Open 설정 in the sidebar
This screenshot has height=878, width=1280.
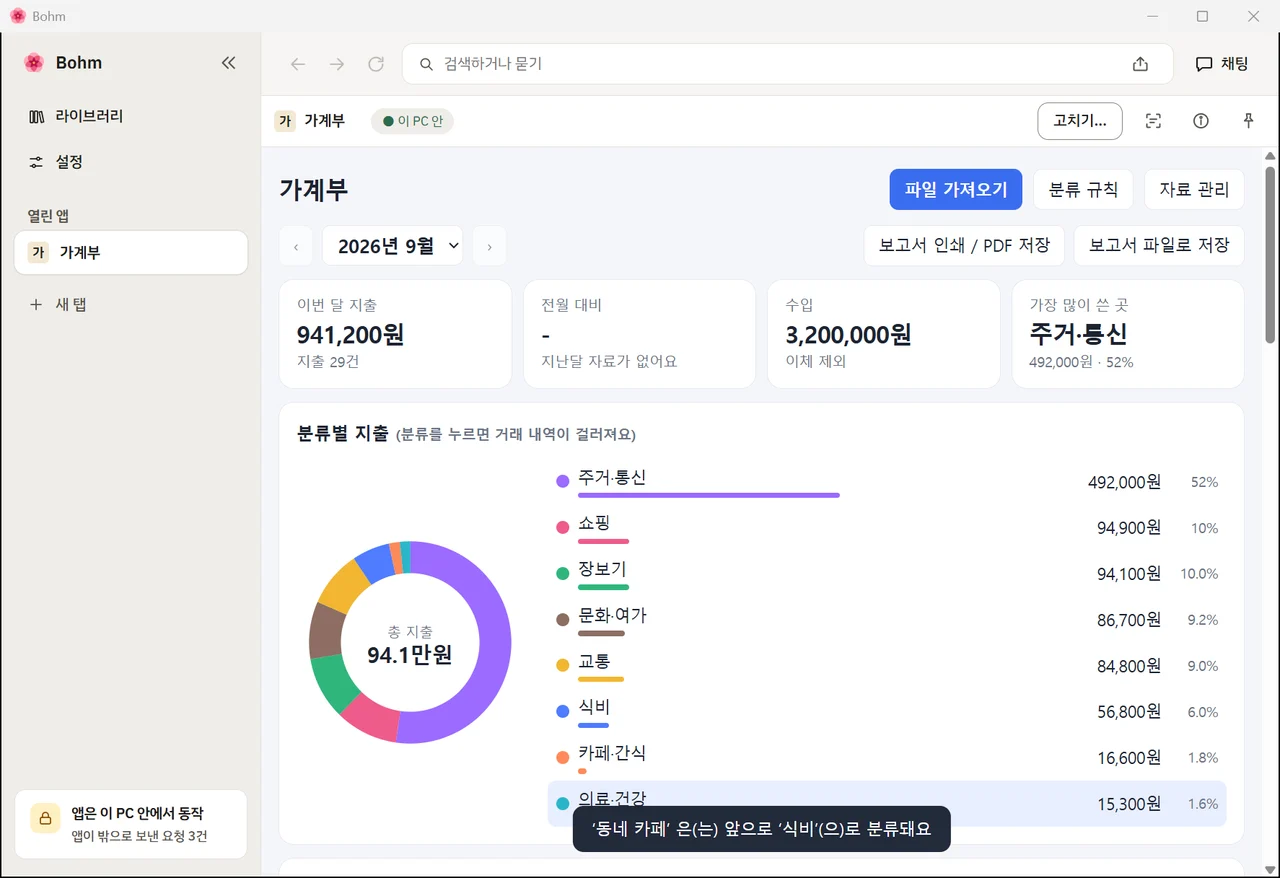pyautogui.click(x=131, y=162)
